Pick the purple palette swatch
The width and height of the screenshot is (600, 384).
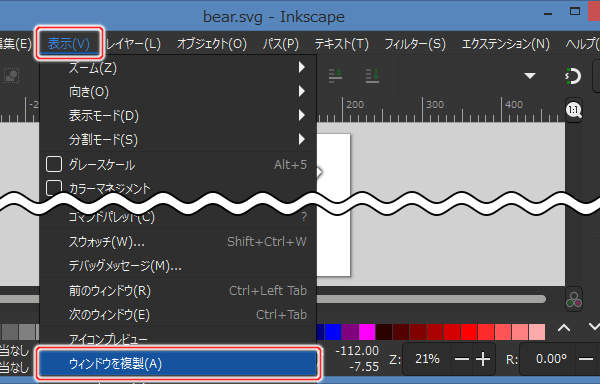350,332
